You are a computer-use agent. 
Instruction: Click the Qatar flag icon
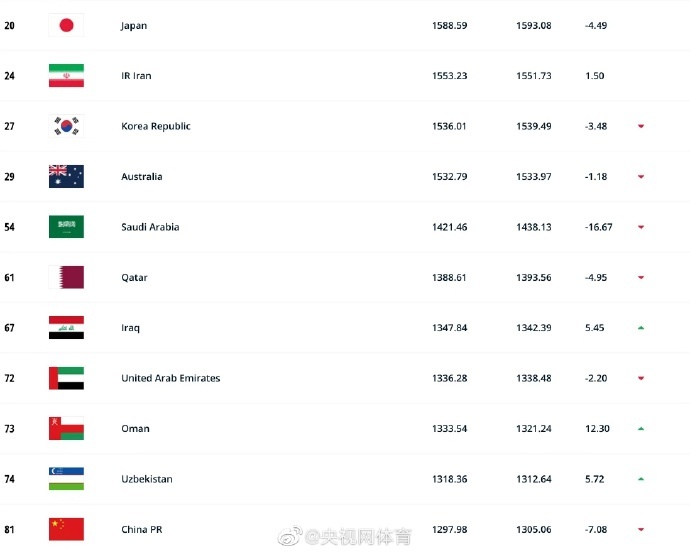point(66,277)
